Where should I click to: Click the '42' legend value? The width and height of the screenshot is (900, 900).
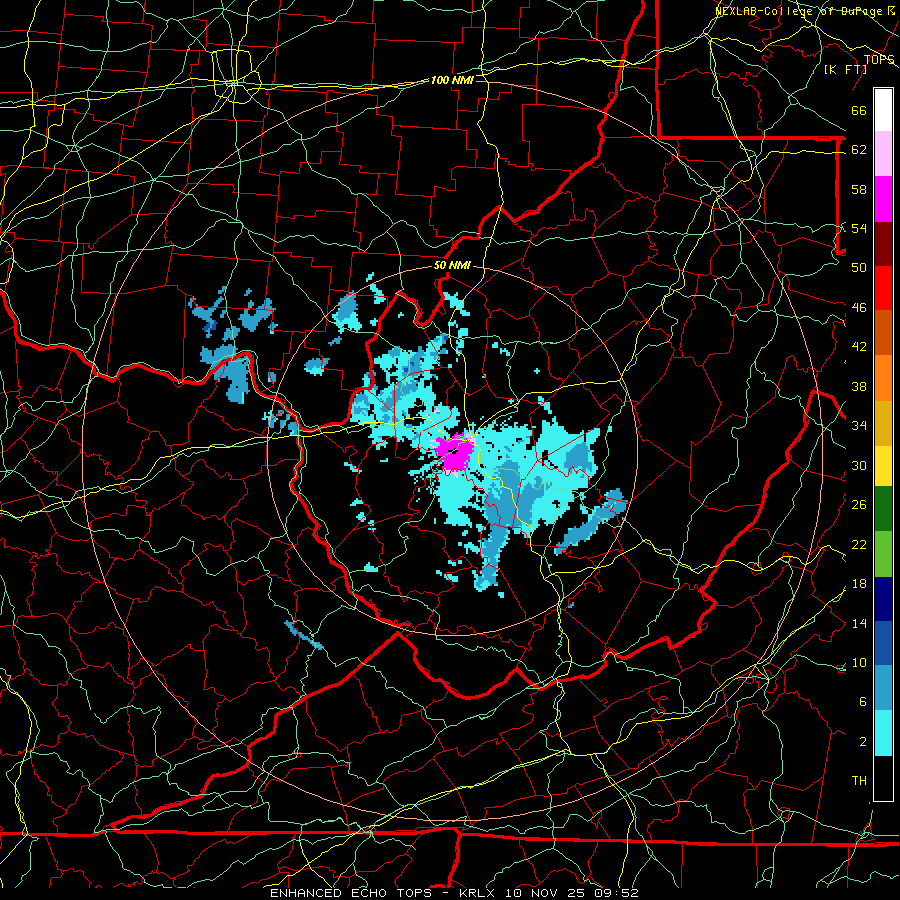[859, 347]
